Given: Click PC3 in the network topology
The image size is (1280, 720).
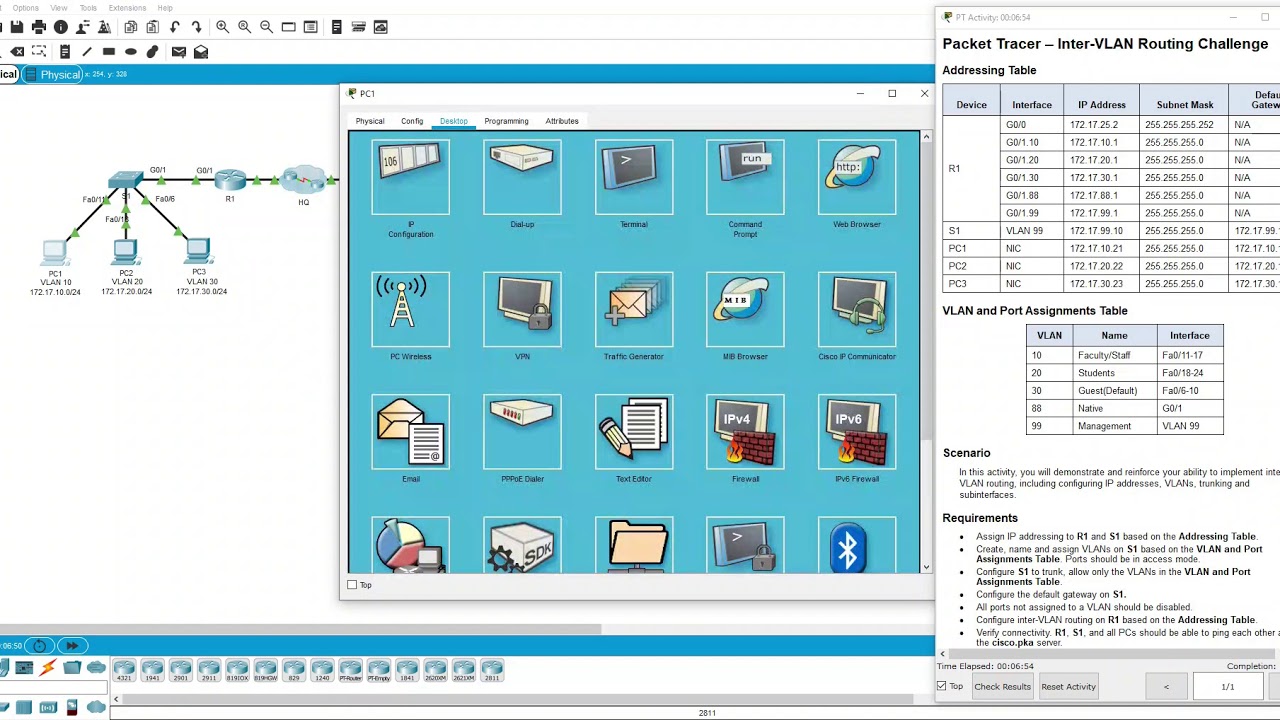Looking at the screenshot, I should click(198, 251).
